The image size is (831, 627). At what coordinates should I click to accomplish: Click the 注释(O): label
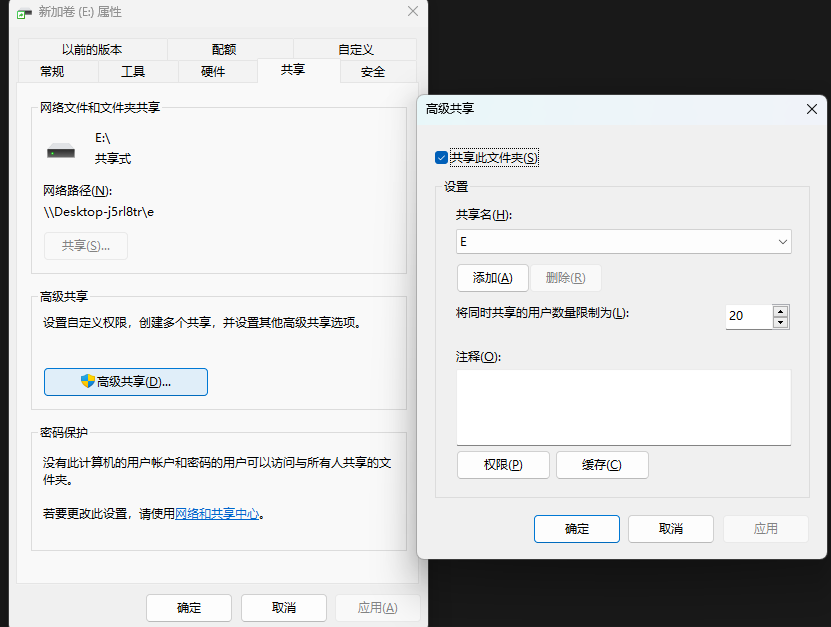point(478,357)
